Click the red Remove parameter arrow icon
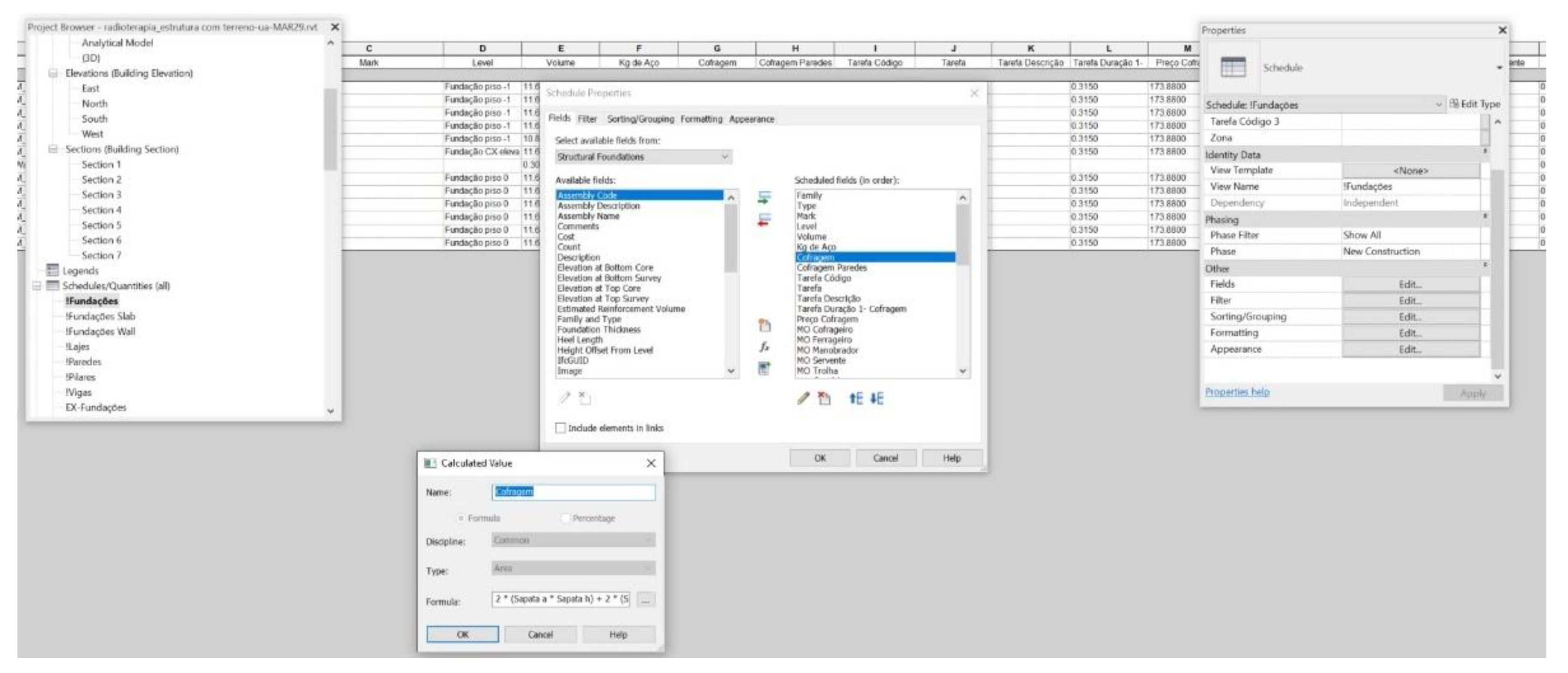 [764, 220]
